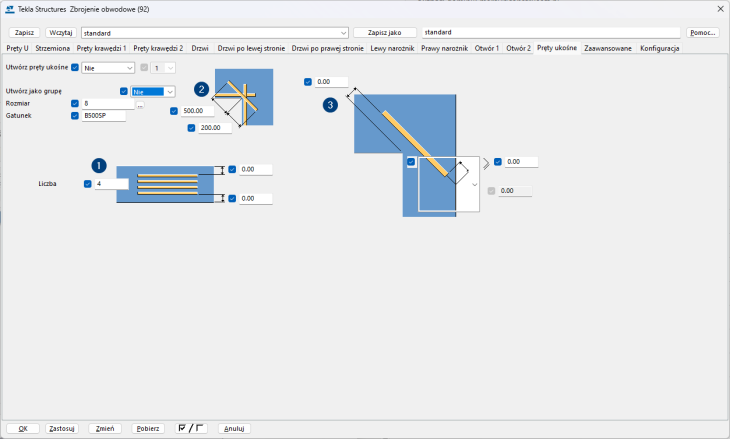Click the 0.00 field above diagram 3
The image size is (730, 439).
[331, 82]
